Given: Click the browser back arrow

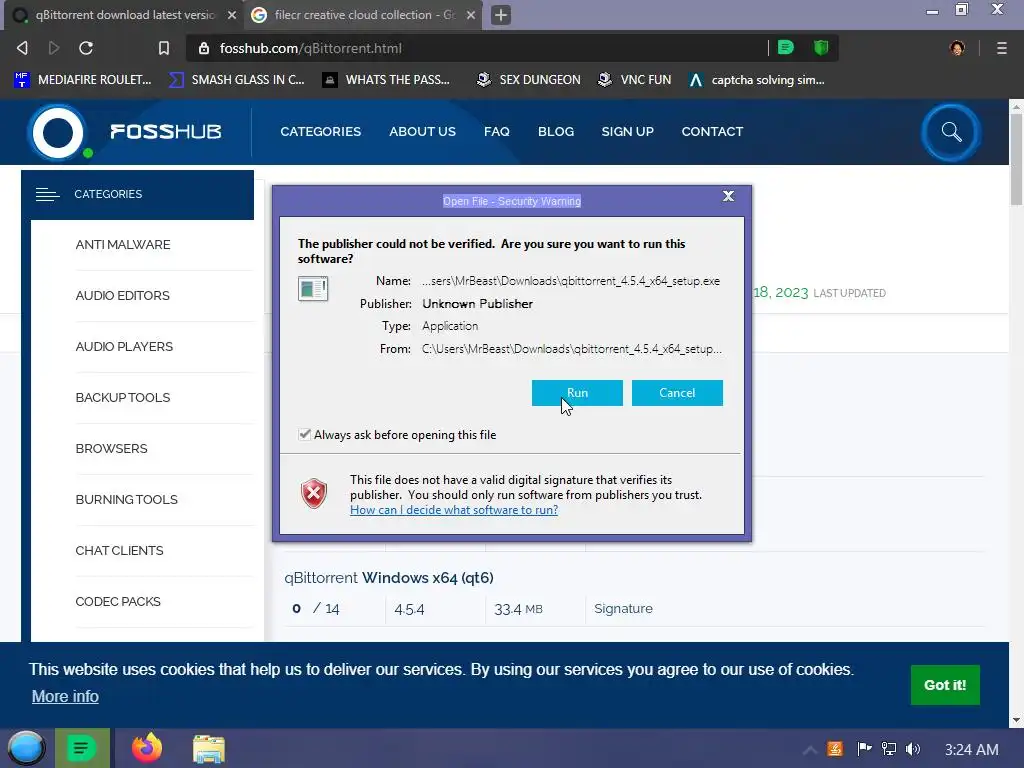Looking at the screenshot, I should point(22,48).
